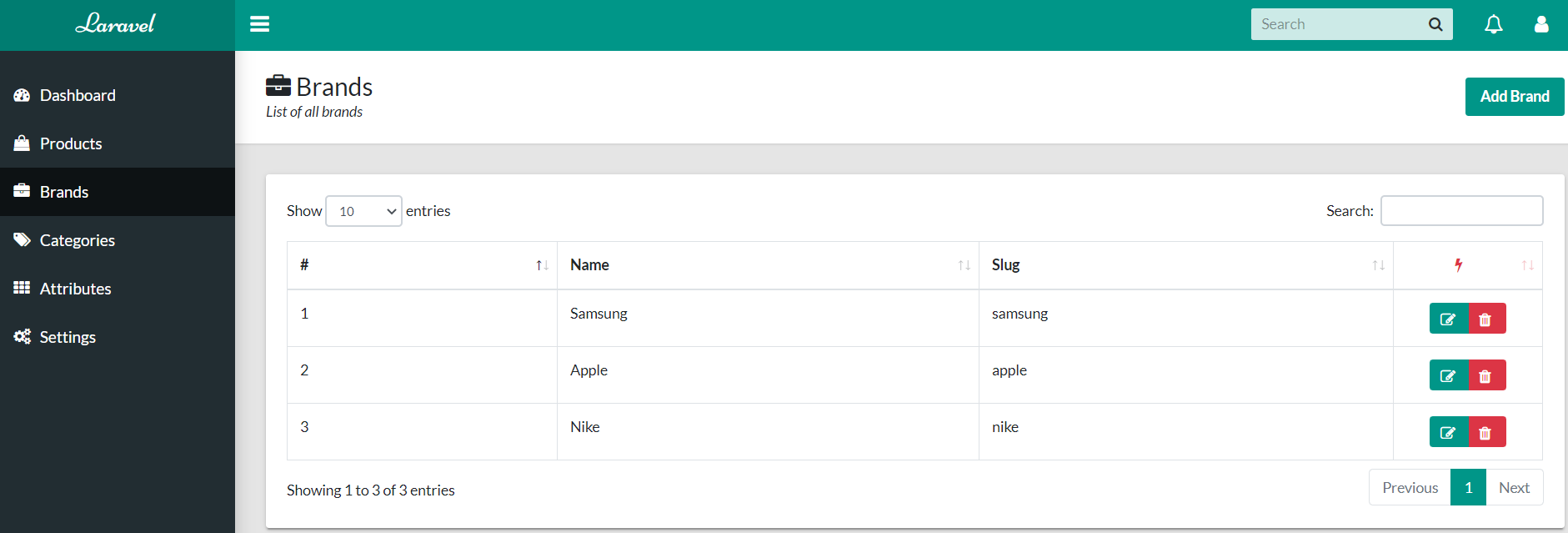Click the magnifier icon in top search
Viewport: 1568px width, 533px height.
[1435, 24]
